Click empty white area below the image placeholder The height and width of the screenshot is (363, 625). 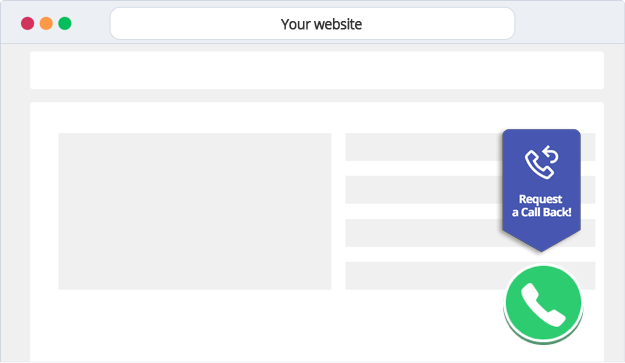click(195, 325)
